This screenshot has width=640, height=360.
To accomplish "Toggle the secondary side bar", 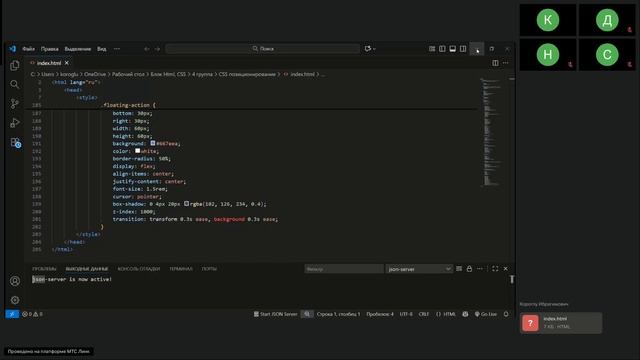I will [x=463, y=49].
